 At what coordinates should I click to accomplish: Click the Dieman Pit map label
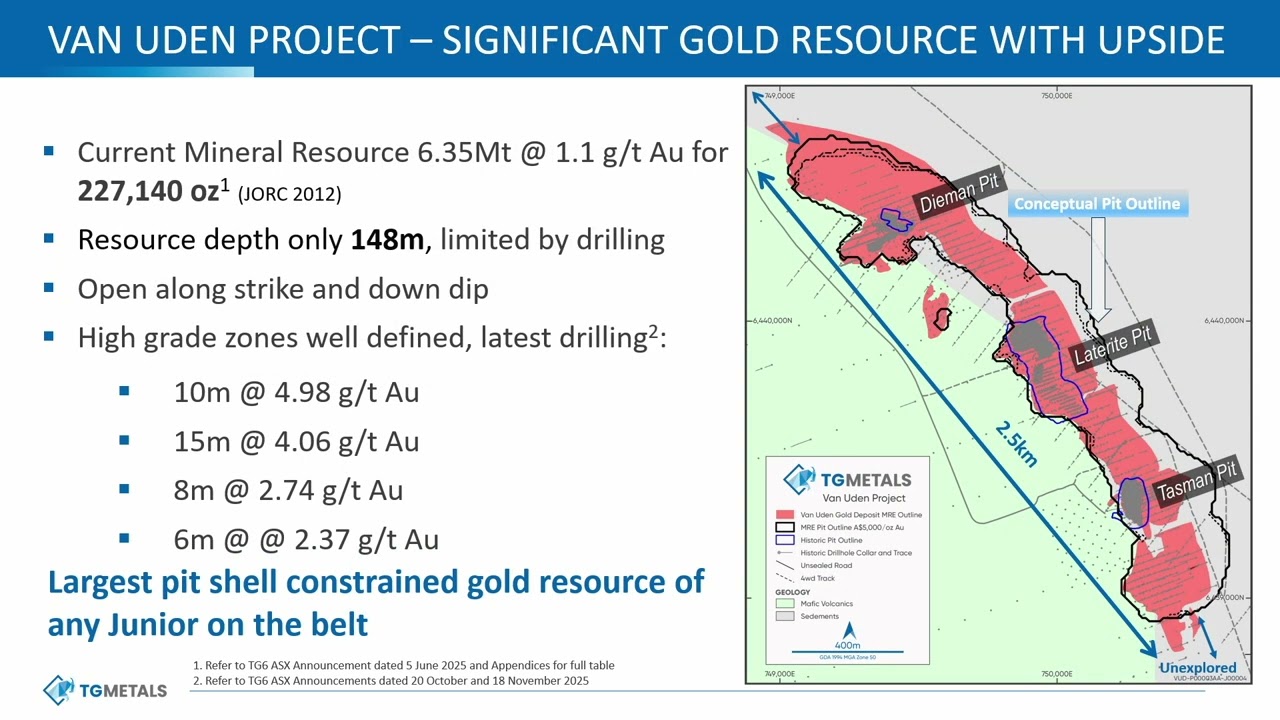pos(959,192)
